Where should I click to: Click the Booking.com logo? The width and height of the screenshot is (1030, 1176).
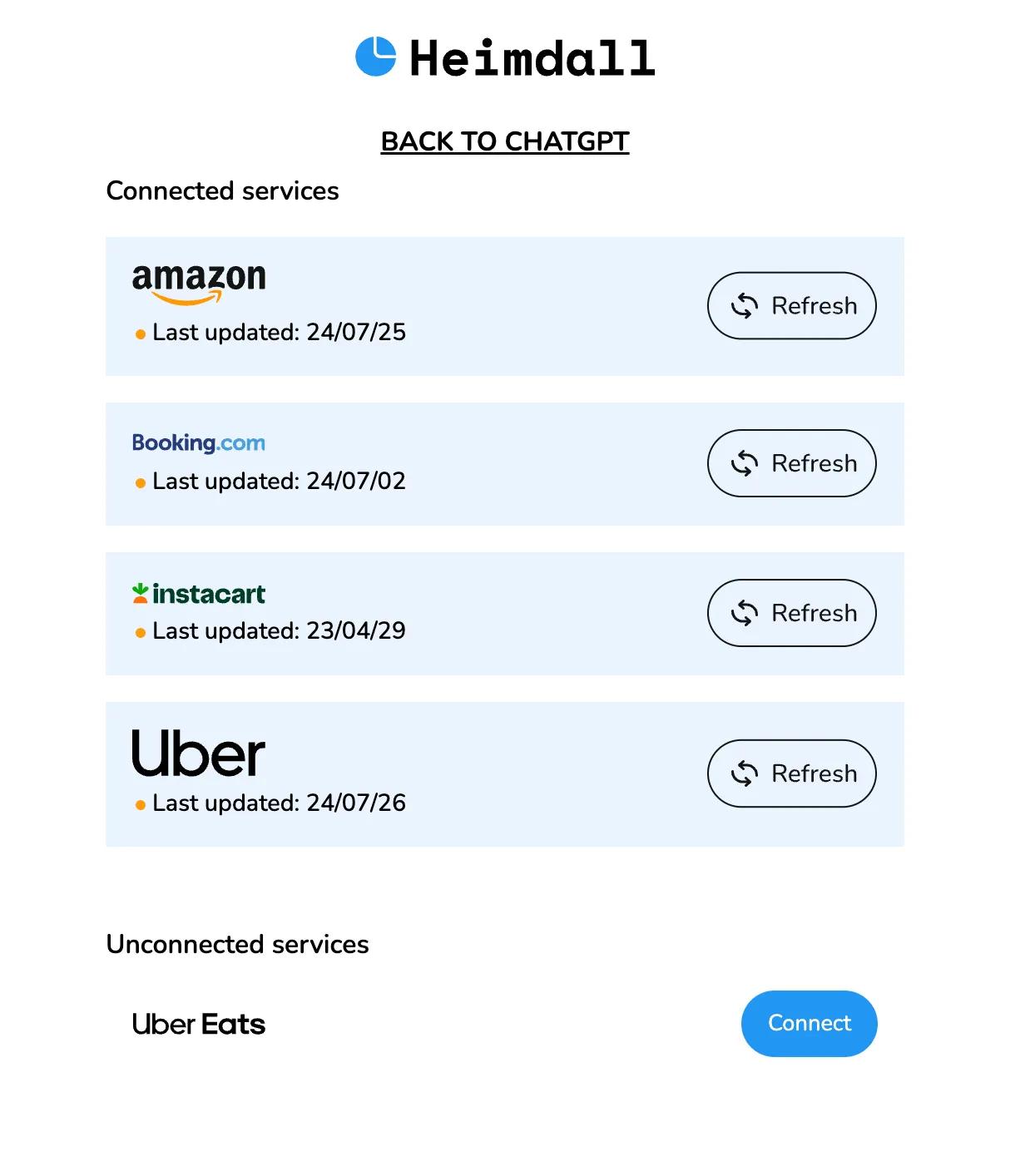(199, 442)
